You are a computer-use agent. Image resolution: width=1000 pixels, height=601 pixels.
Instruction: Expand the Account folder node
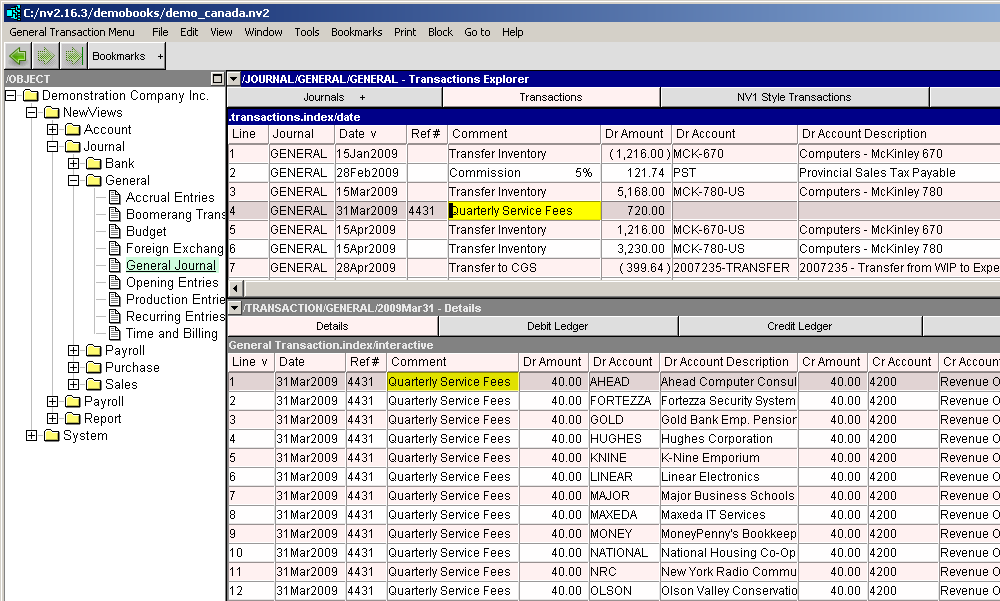[x=52, y=130]
